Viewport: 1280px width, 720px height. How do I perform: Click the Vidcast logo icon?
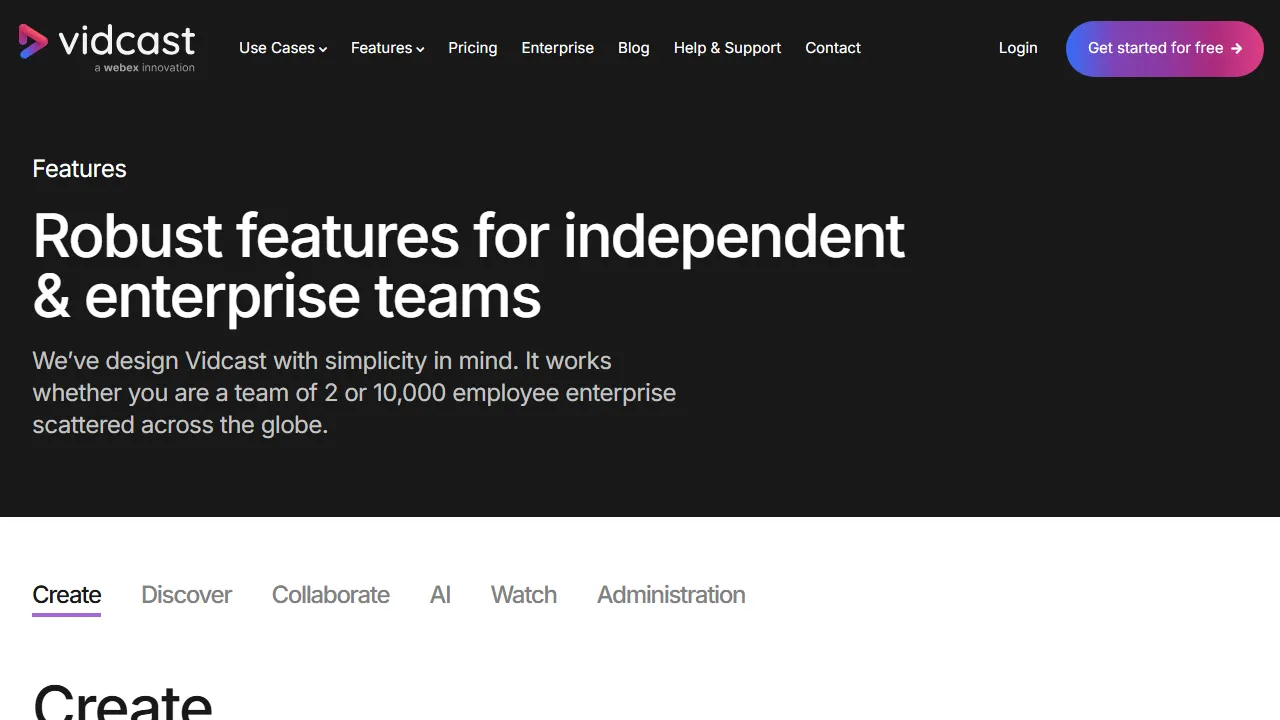click(33, 41)
